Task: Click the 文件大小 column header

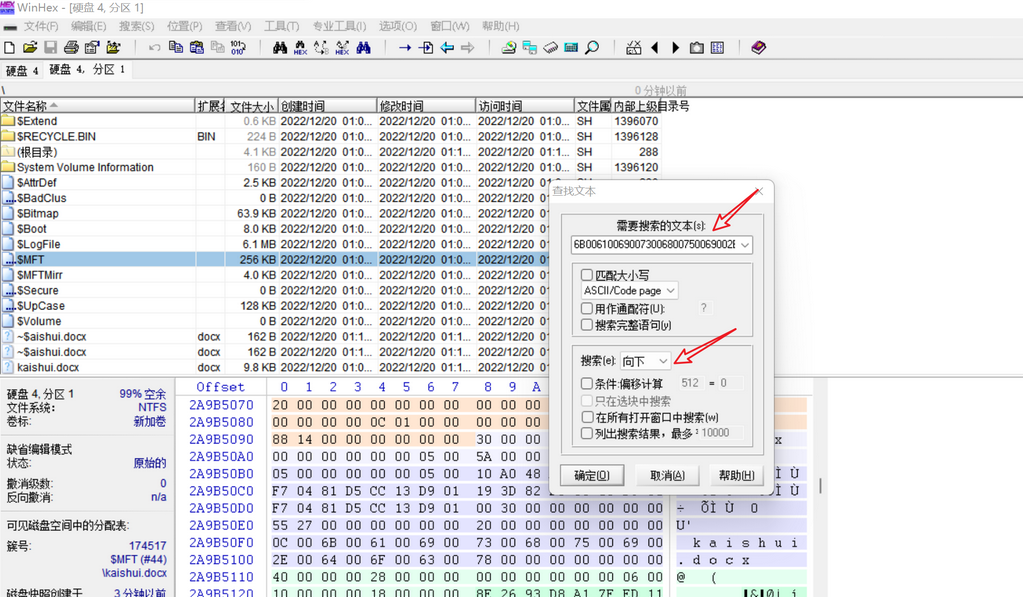Action: coord(252,106)
